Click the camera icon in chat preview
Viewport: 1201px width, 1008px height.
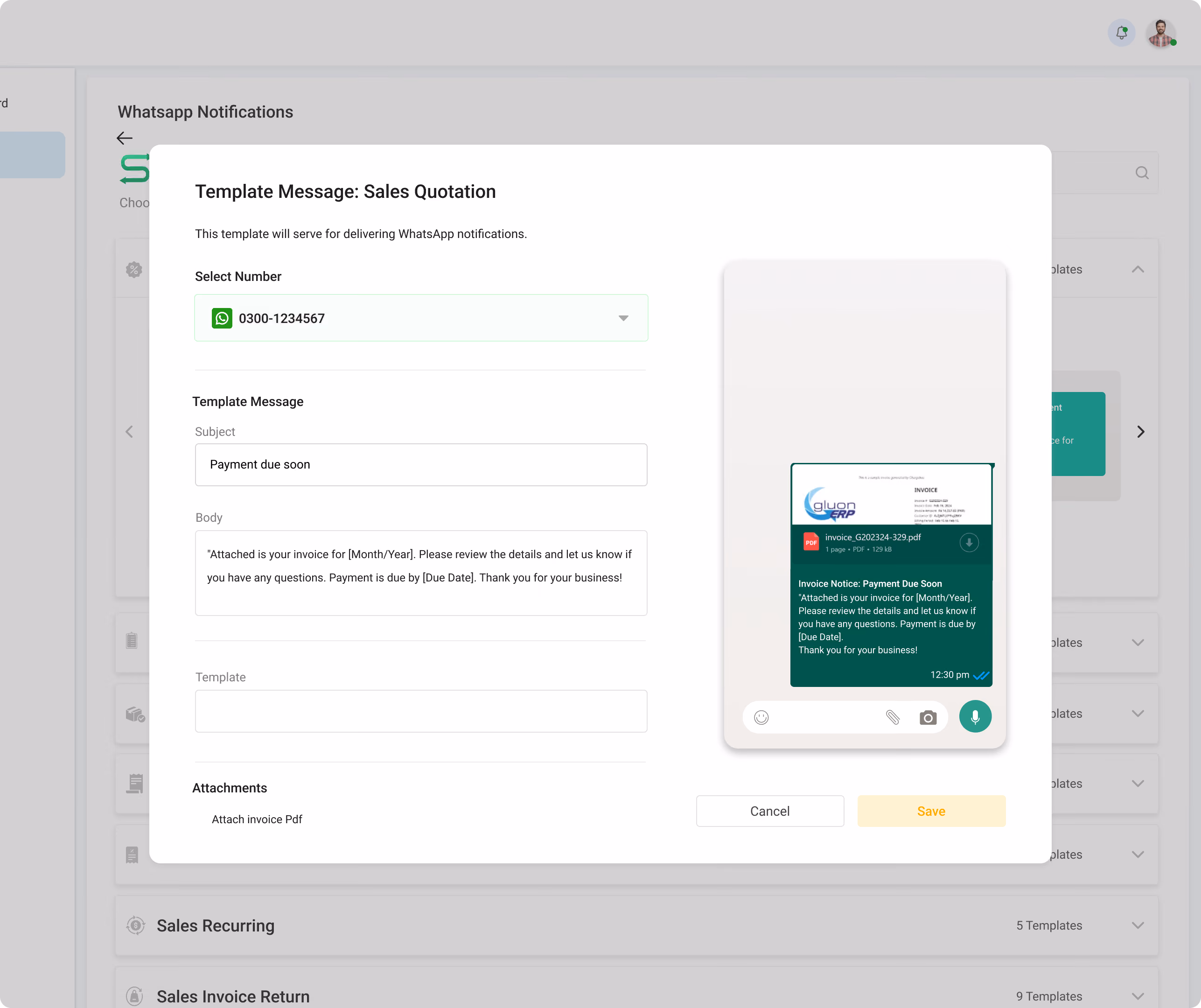928,717
